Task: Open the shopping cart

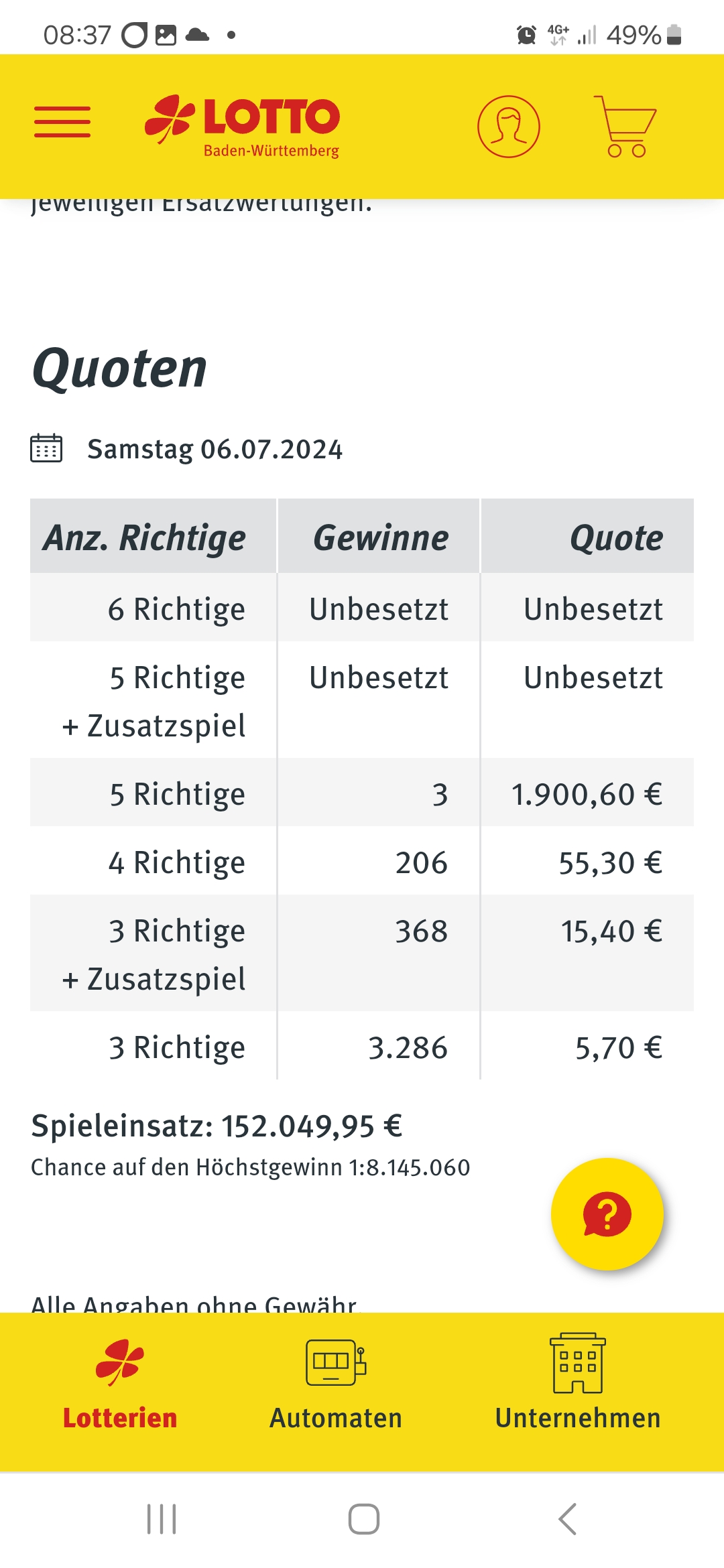Action: coord(624,127)
